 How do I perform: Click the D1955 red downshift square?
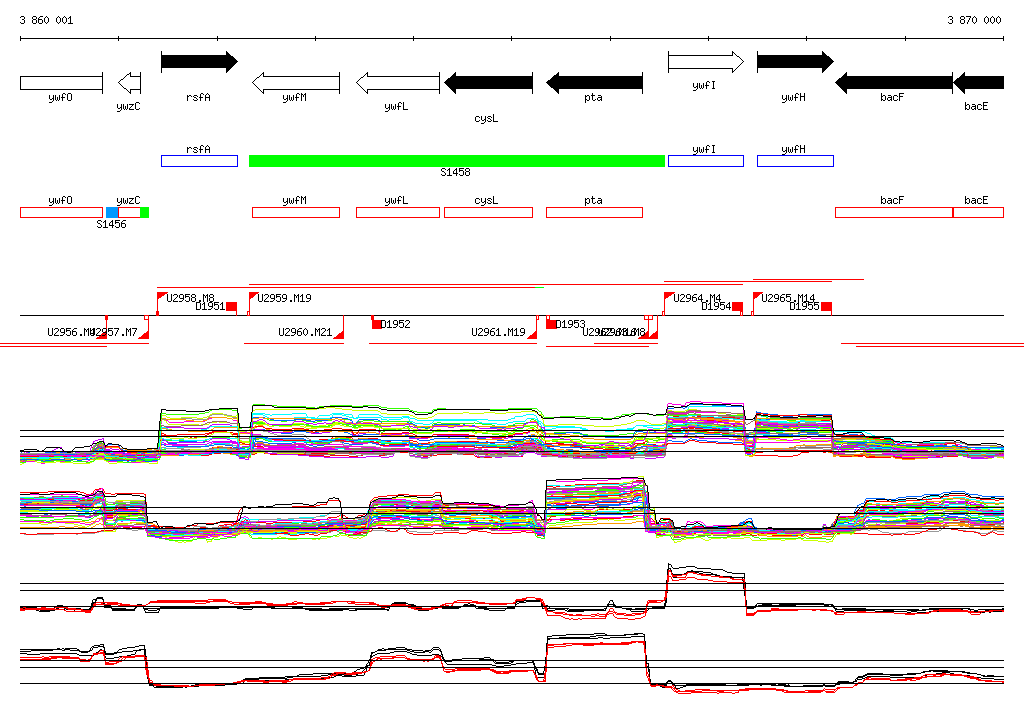(827, 307)
